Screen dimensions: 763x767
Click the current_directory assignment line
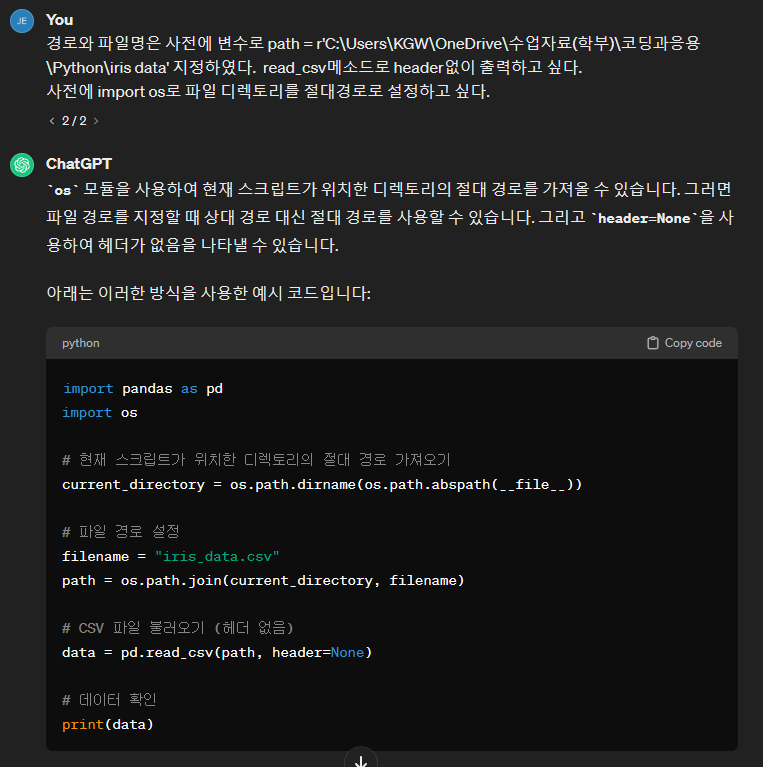pos(322,485)
